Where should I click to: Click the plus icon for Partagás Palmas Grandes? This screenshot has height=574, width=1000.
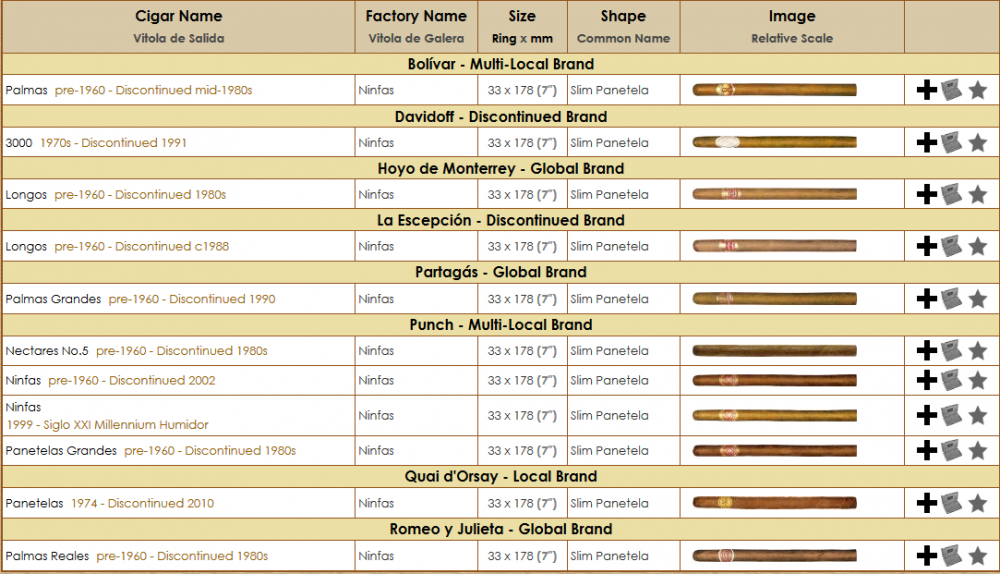tap(927, 298)
